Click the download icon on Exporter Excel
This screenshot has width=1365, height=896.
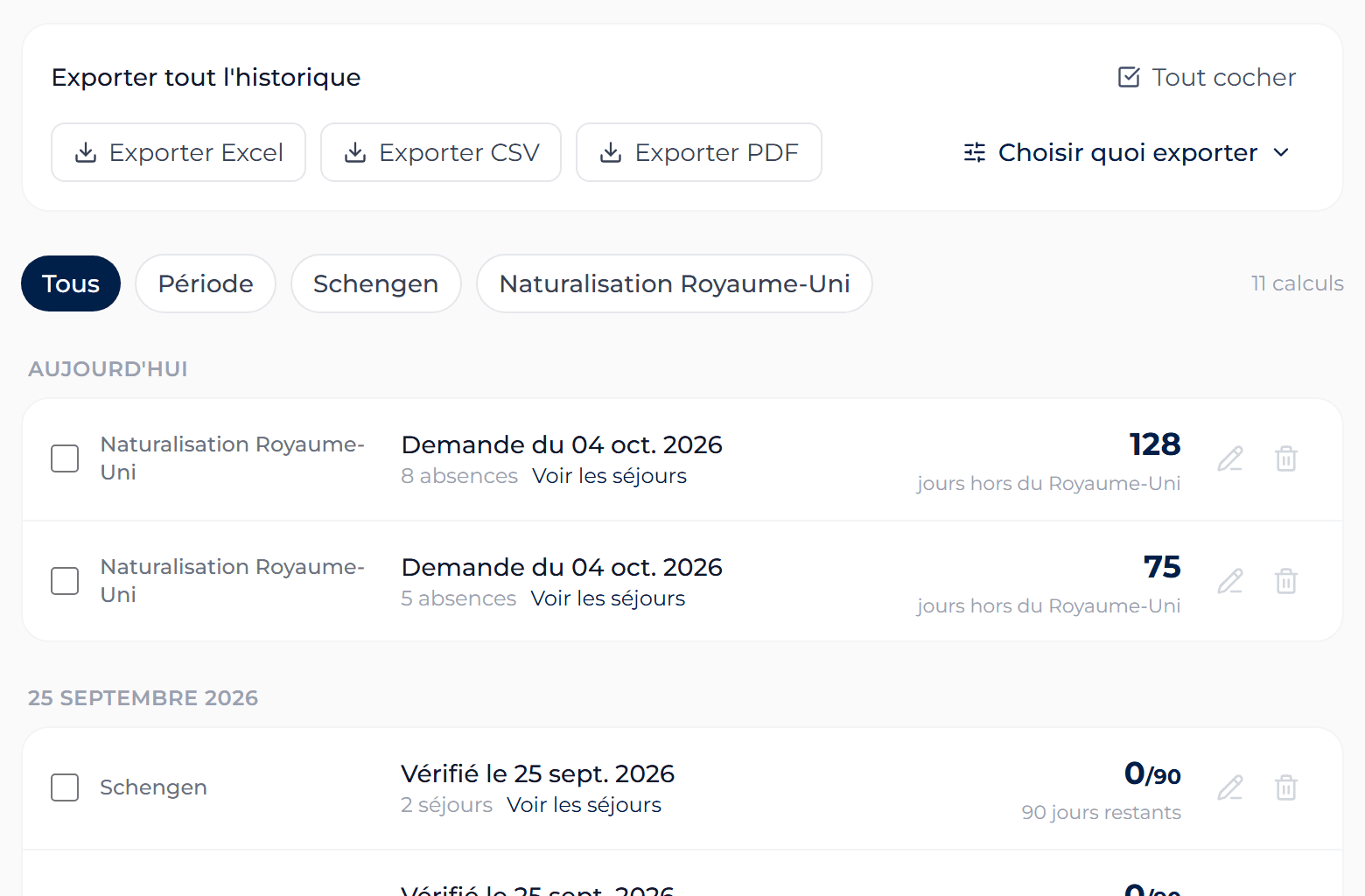tap(86, 153)
